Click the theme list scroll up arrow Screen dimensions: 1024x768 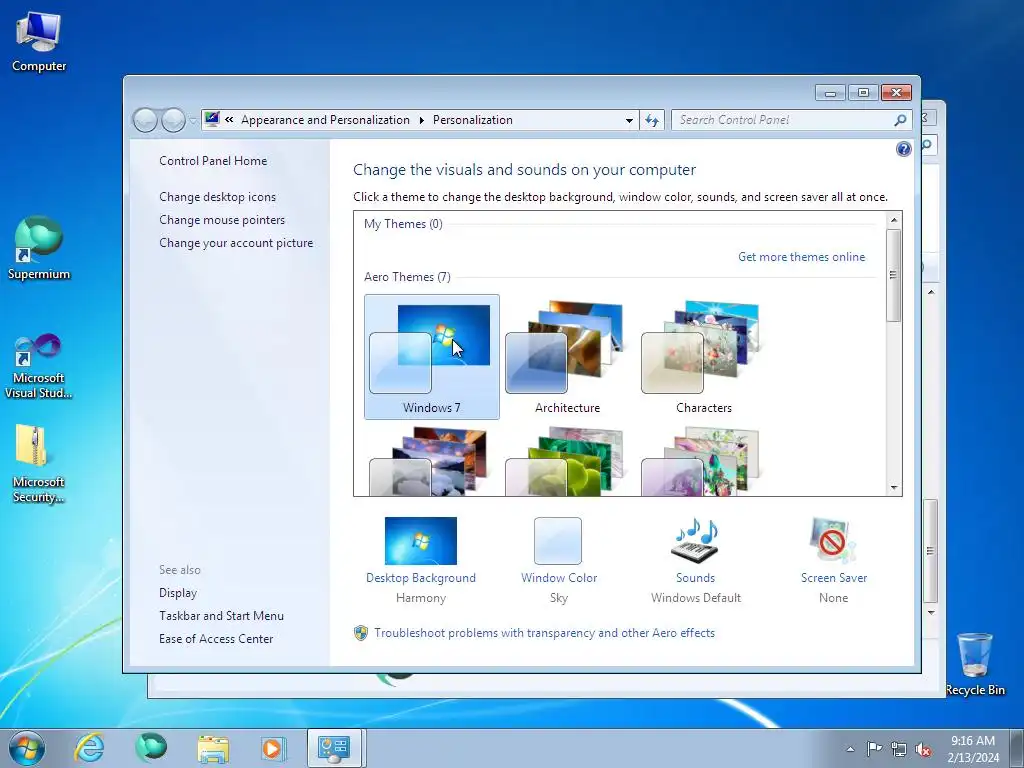[894, 220]
